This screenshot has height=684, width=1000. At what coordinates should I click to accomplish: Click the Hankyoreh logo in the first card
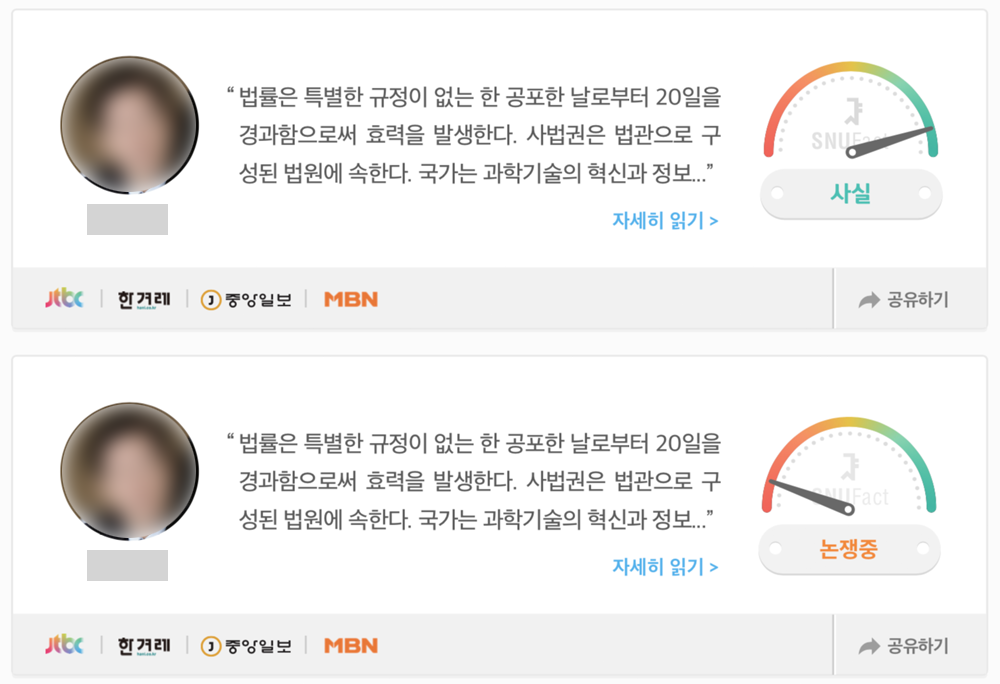click(144, 300)
